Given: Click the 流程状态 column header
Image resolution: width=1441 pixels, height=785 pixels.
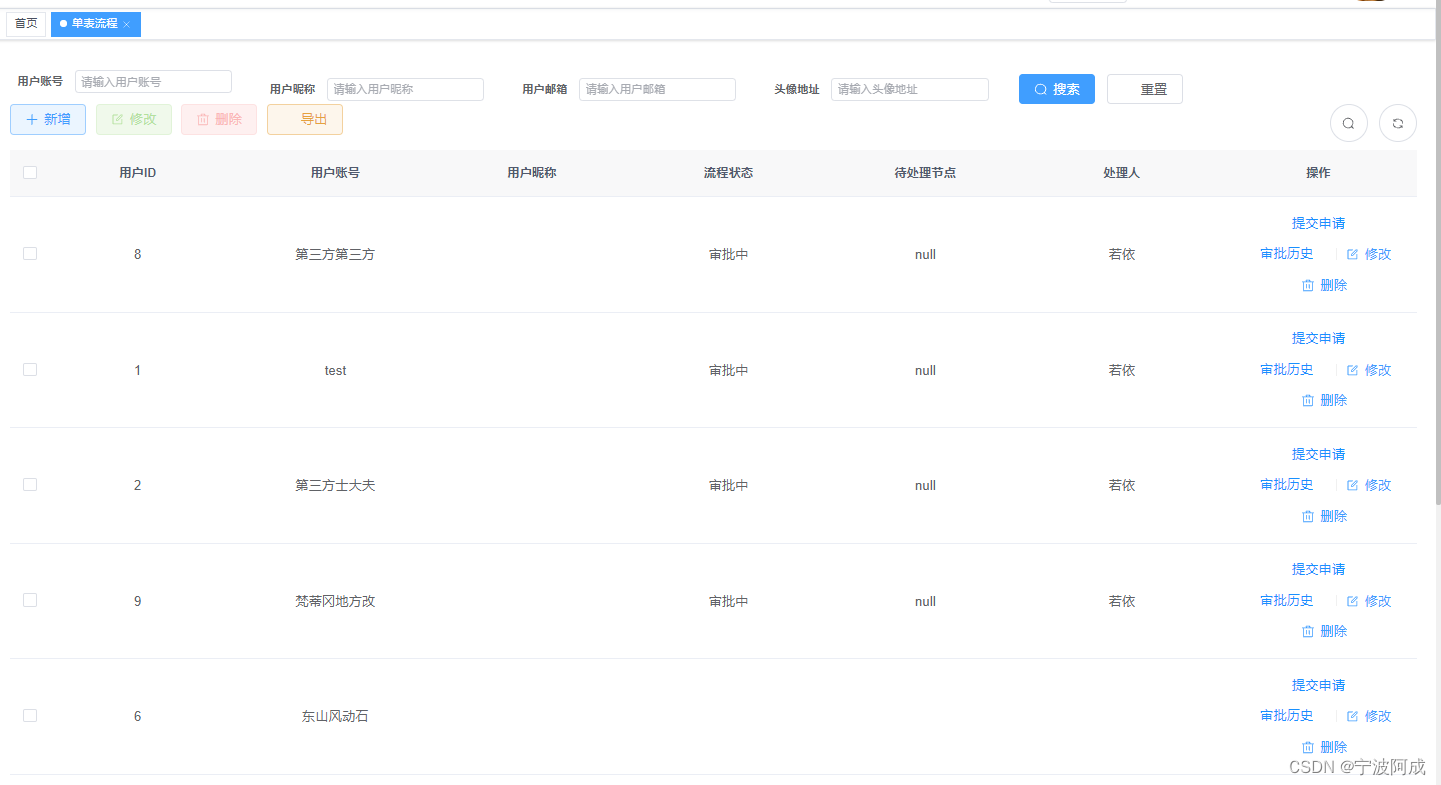Looking at the screenshot, I should coord(728,173).
